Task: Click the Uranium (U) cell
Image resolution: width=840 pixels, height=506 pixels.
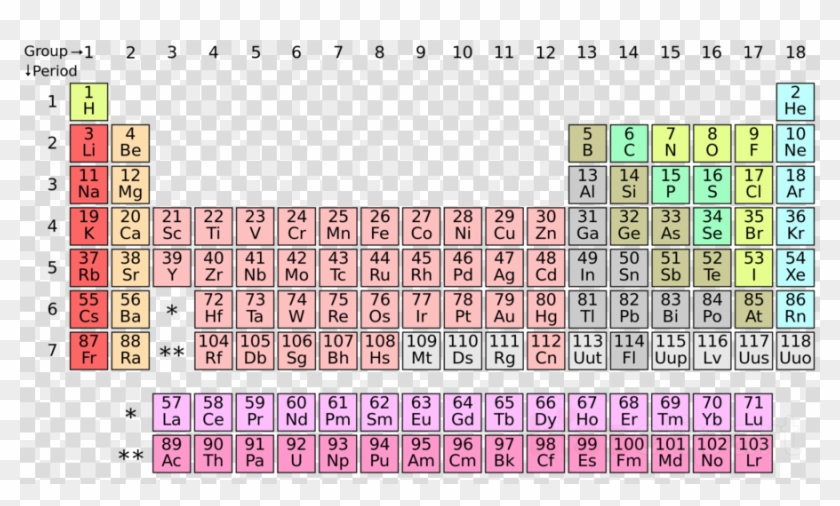Action: (x=296, y=454)
